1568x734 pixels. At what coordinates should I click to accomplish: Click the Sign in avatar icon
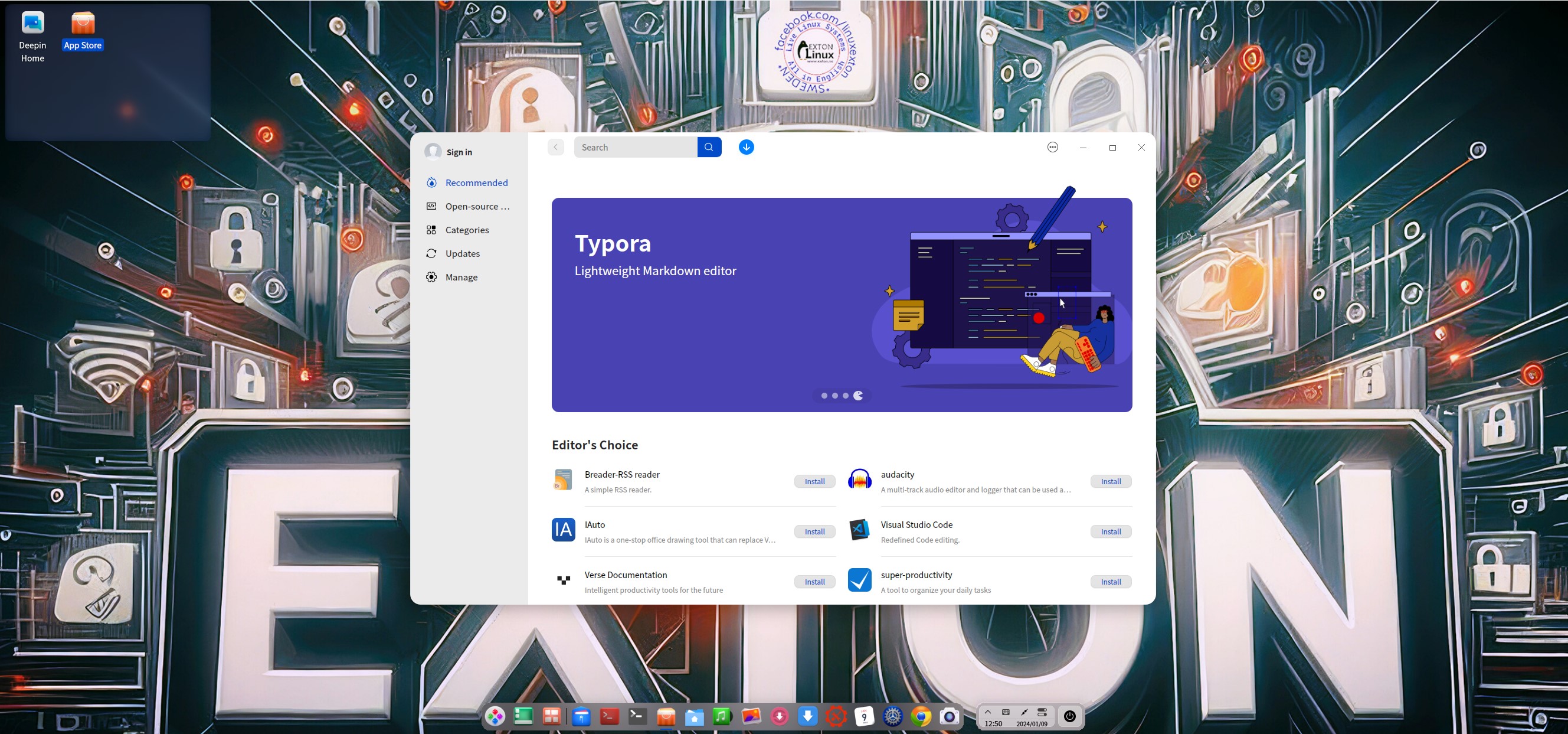433,152
